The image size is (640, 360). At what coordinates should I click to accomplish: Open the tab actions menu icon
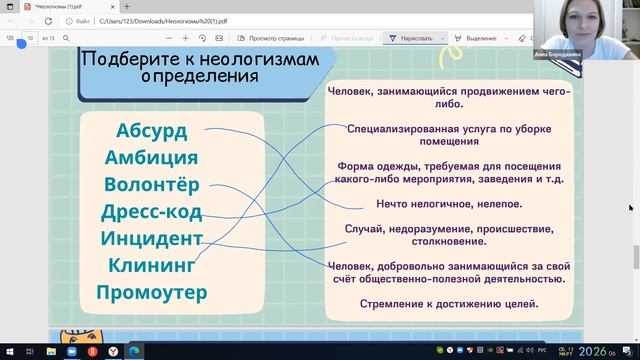[x=10, y=7]
